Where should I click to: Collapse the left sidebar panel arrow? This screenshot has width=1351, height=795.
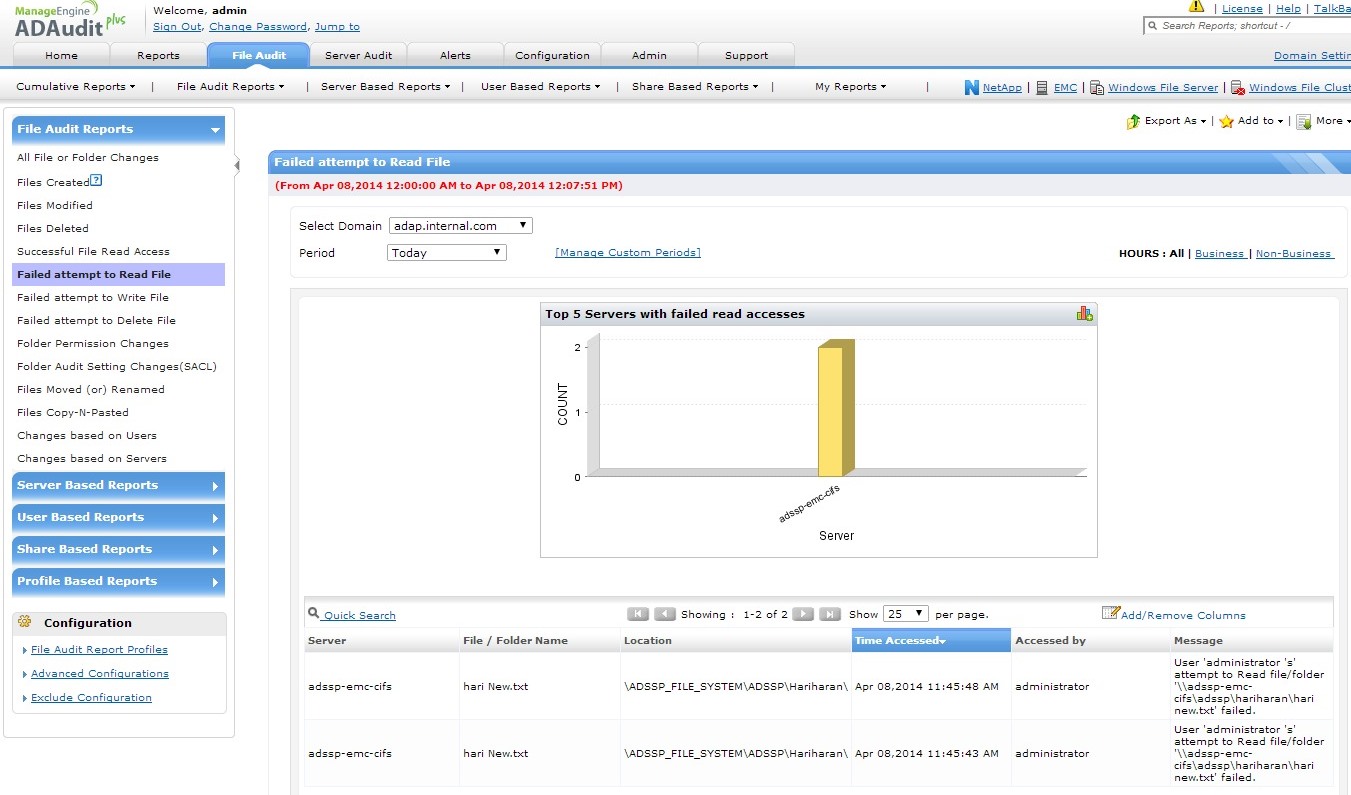click(237, 165)
